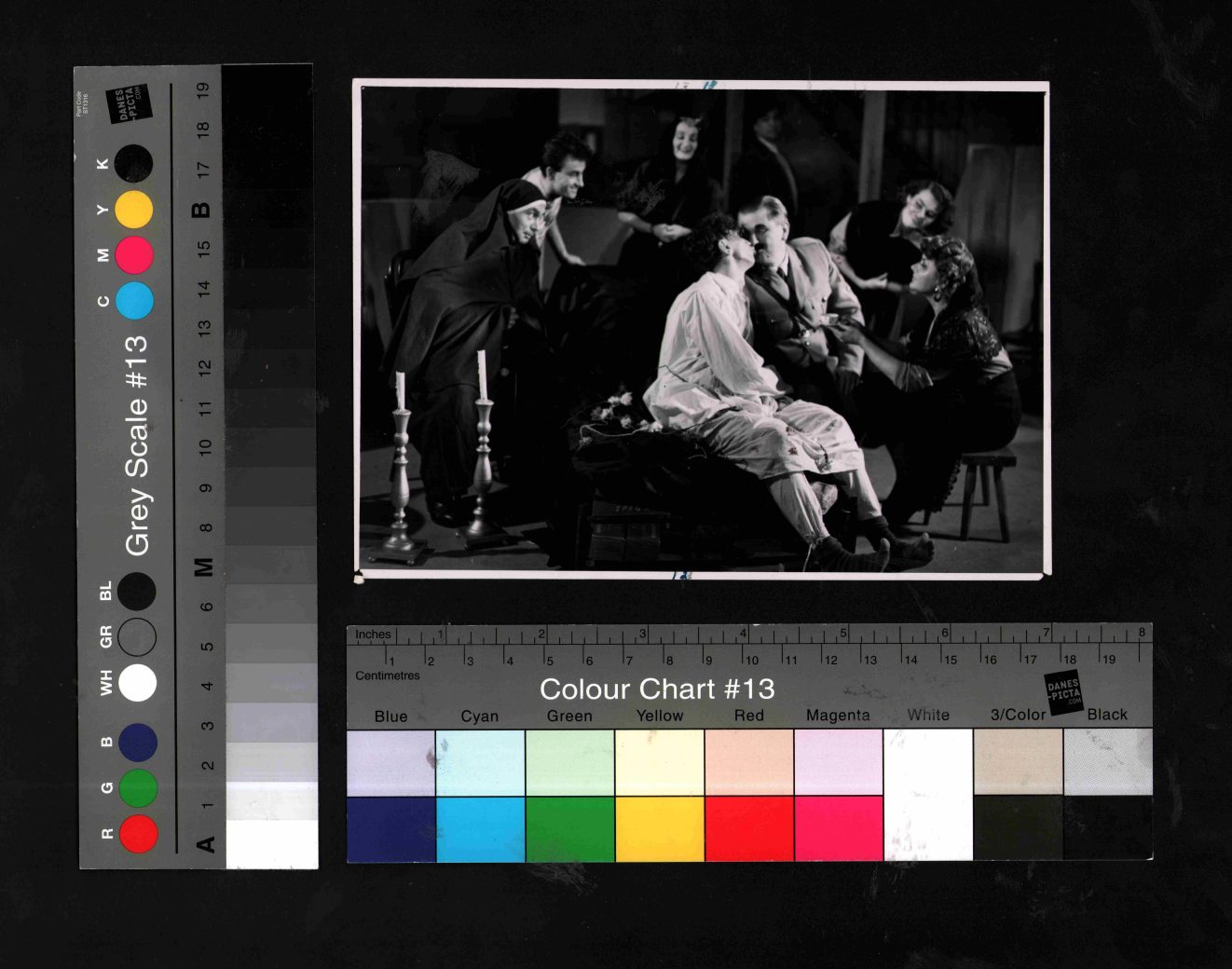1232x969 pixels.
Task: Click the black-and-white stage photograph
Action: [701, 329]
